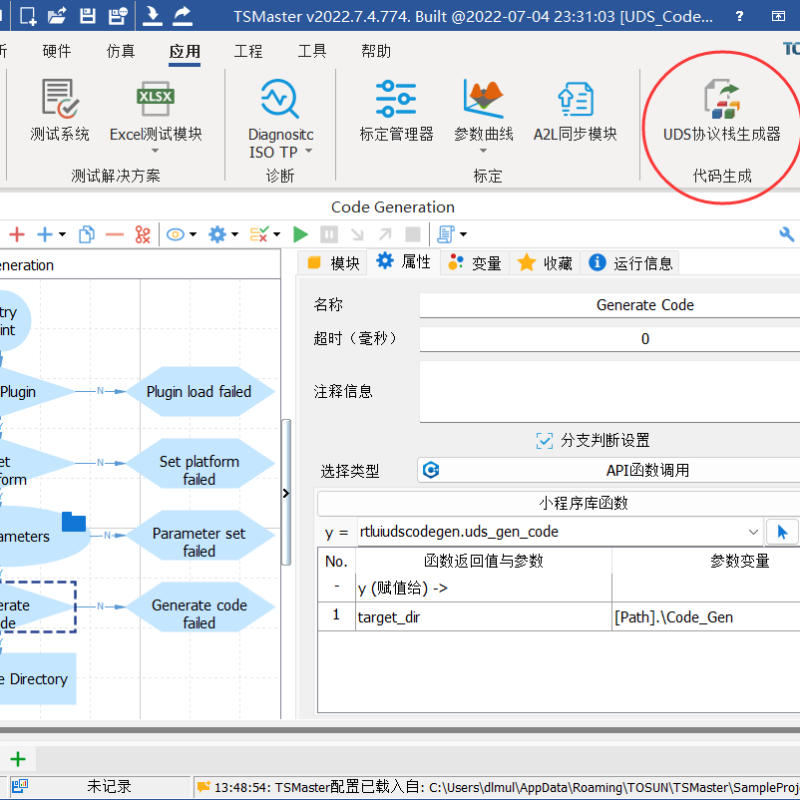This screenshot has height=800, width=800.
Task: Click the red minus delete icon
Action: [114, 234]
